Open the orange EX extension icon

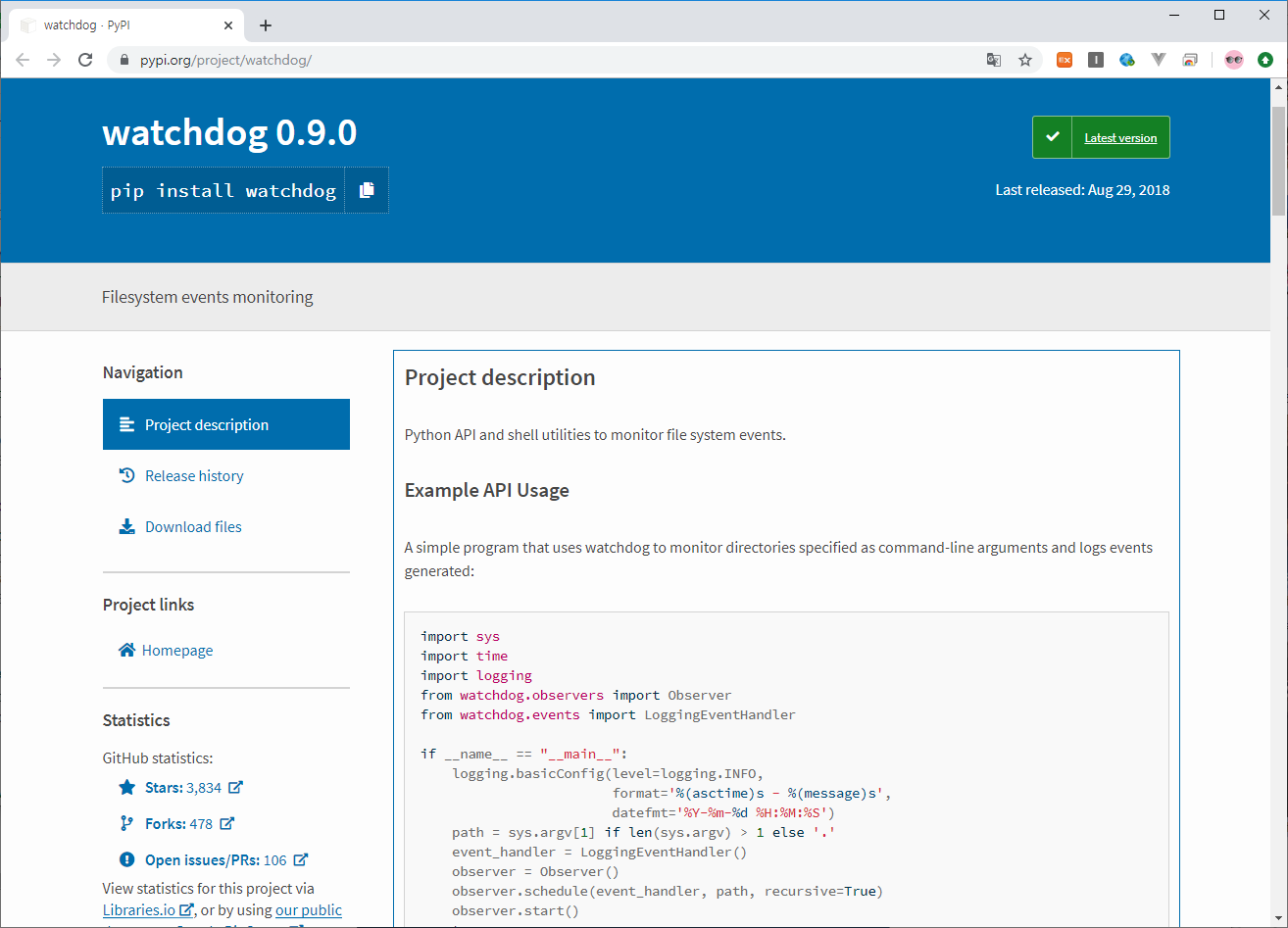click(x=1065, y=60)
